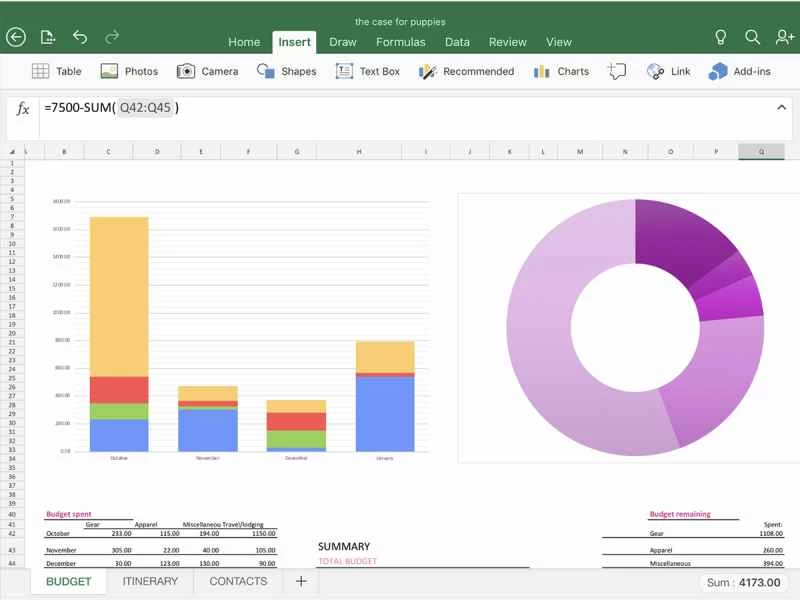The height and width of the screenshot is (600, 800).
Task: Open sharing options via the person icon
Action: pyautogui.click(x=784, y=36)
